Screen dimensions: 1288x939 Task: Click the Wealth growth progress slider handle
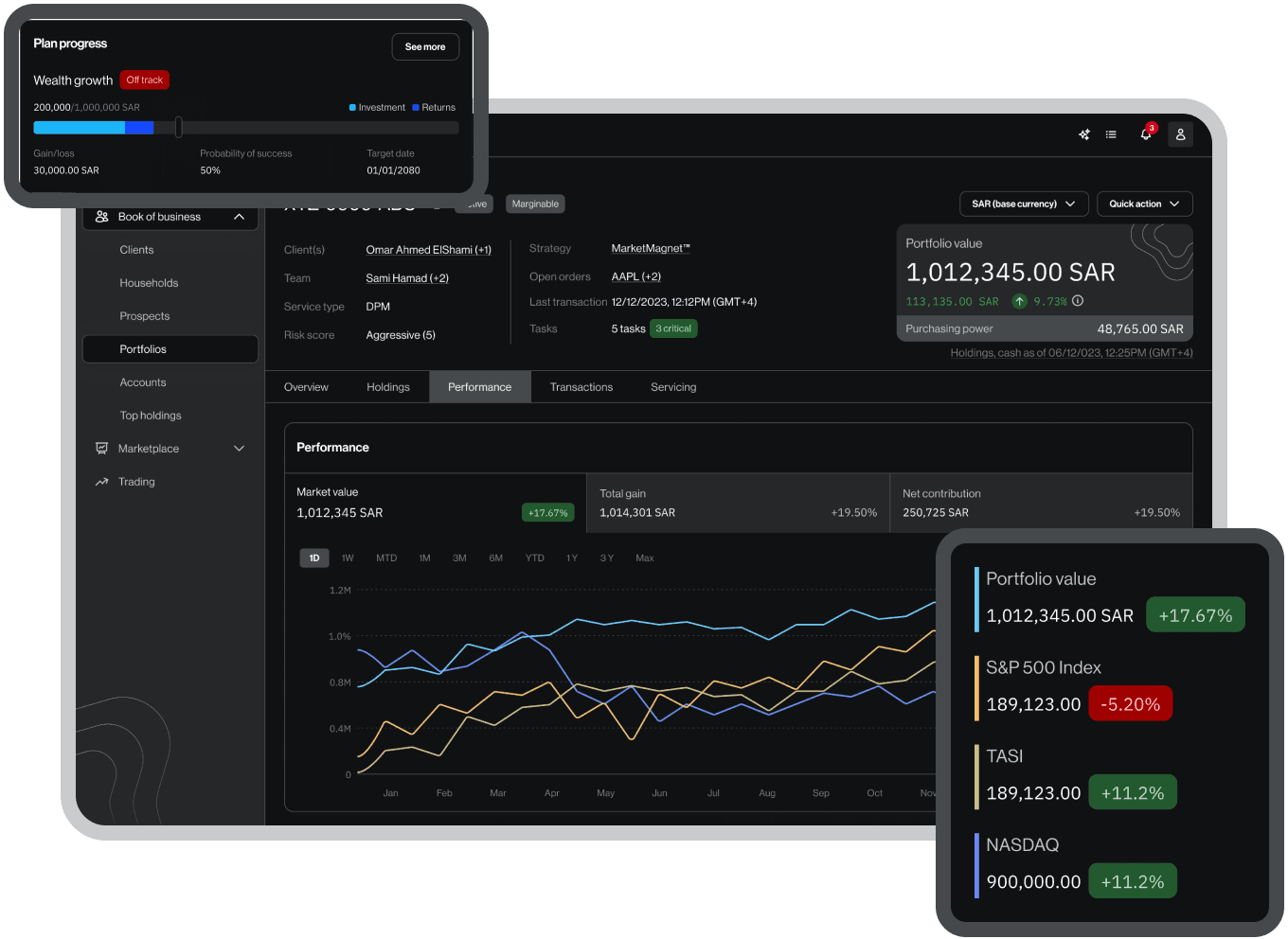pyautogui.click(x=178, y=127)
